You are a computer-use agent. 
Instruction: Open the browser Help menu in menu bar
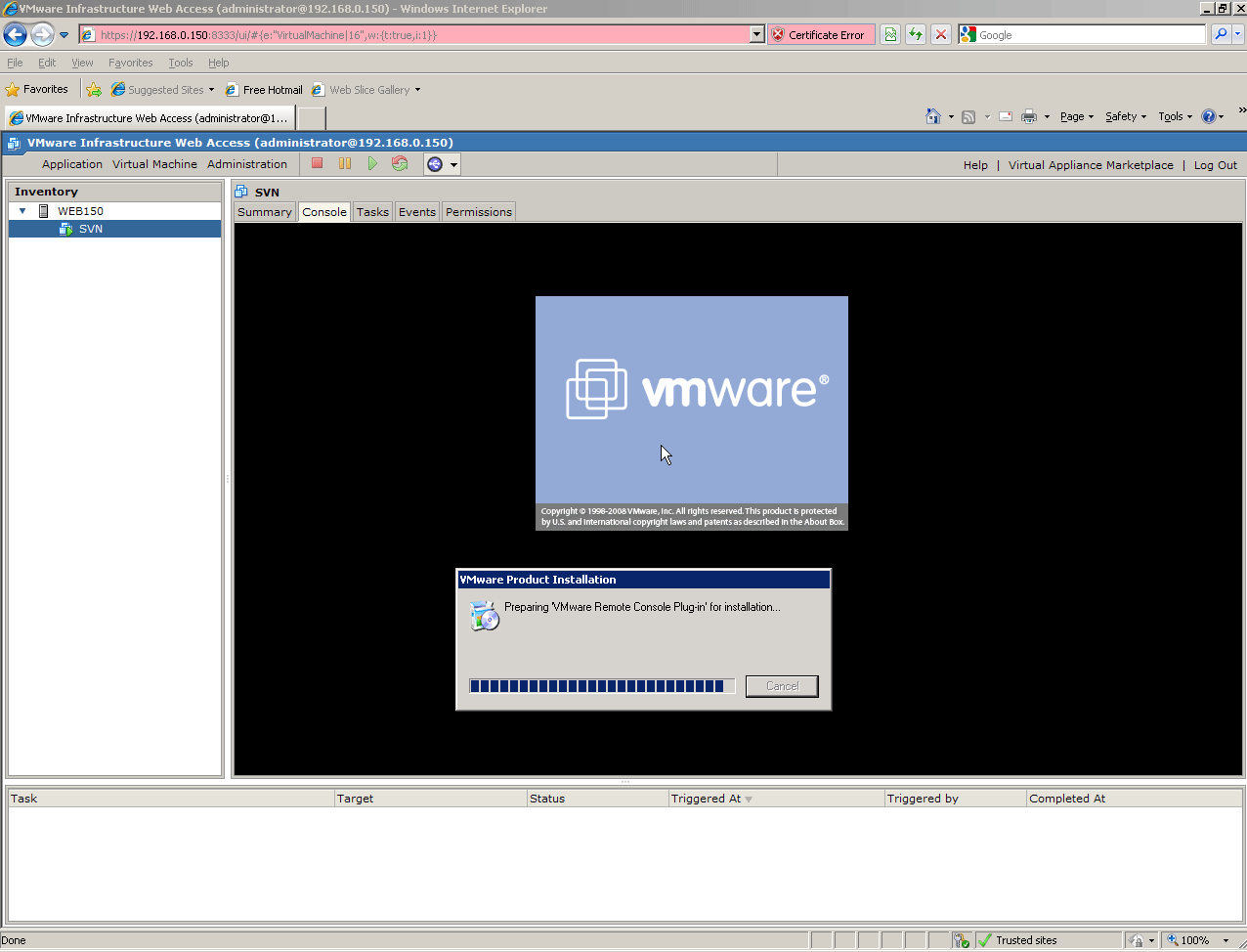tap(219, 63)
